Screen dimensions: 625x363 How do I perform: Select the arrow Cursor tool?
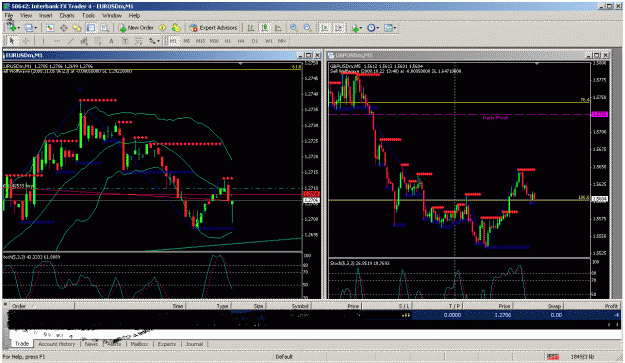pyautogui.click(x=12, y=41)
